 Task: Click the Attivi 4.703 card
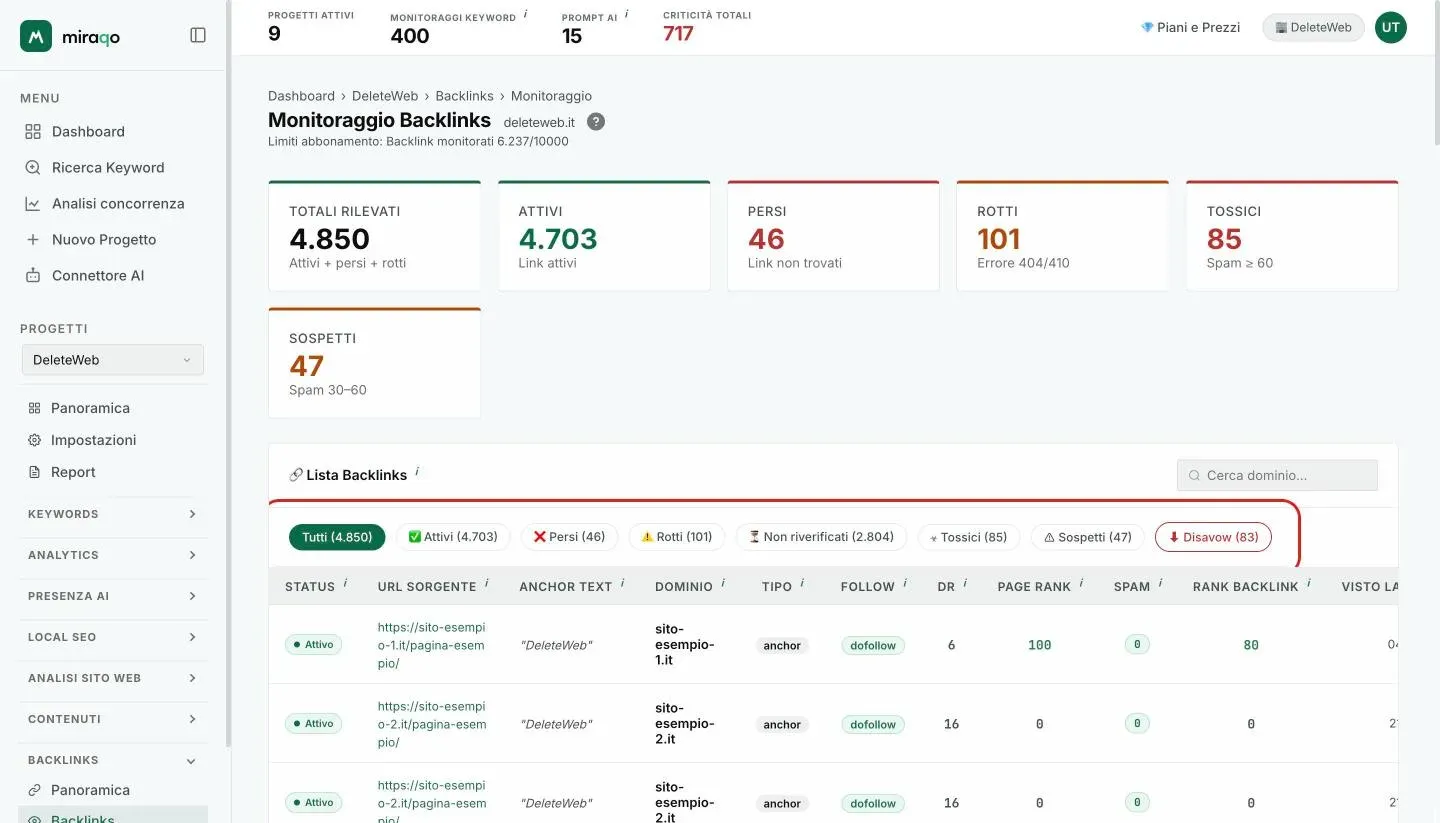[x=604, y=236]
